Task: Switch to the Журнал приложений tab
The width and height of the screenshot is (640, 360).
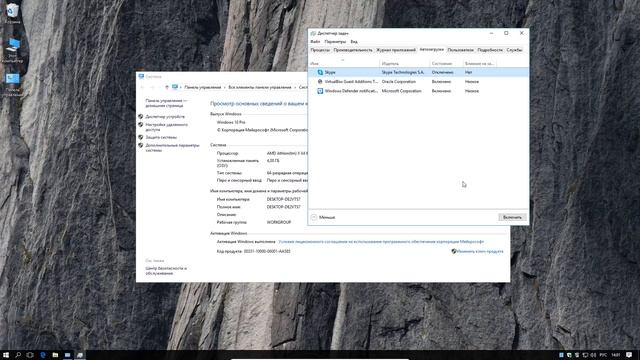Action: pyautogui.click(x=396, y=50)
